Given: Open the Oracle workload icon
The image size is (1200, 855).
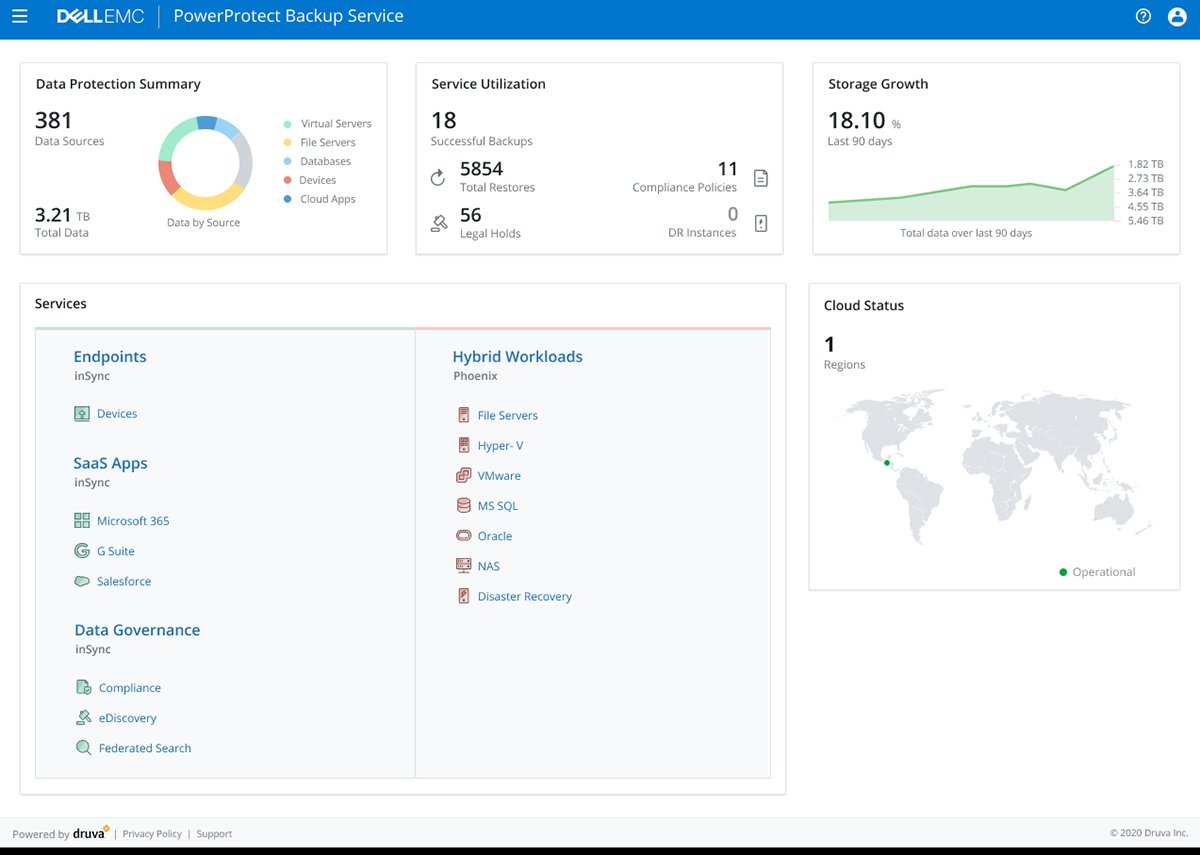Looking at the screenshot, I should coord(462,536).
